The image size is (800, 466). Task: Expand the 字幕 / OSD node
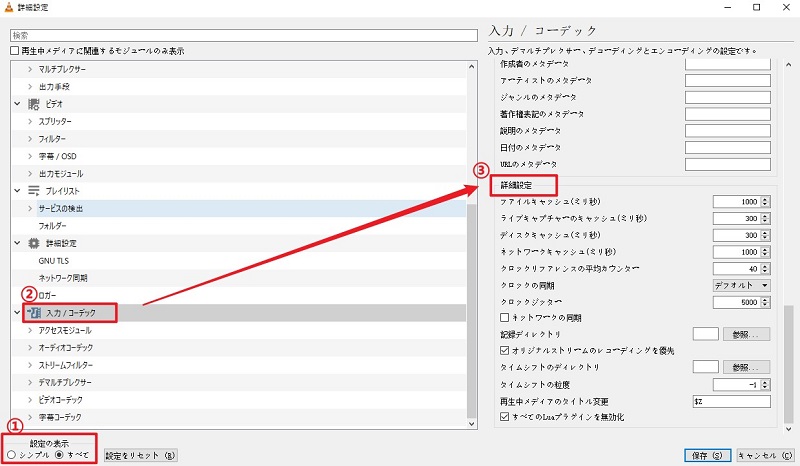pos(30,156)
